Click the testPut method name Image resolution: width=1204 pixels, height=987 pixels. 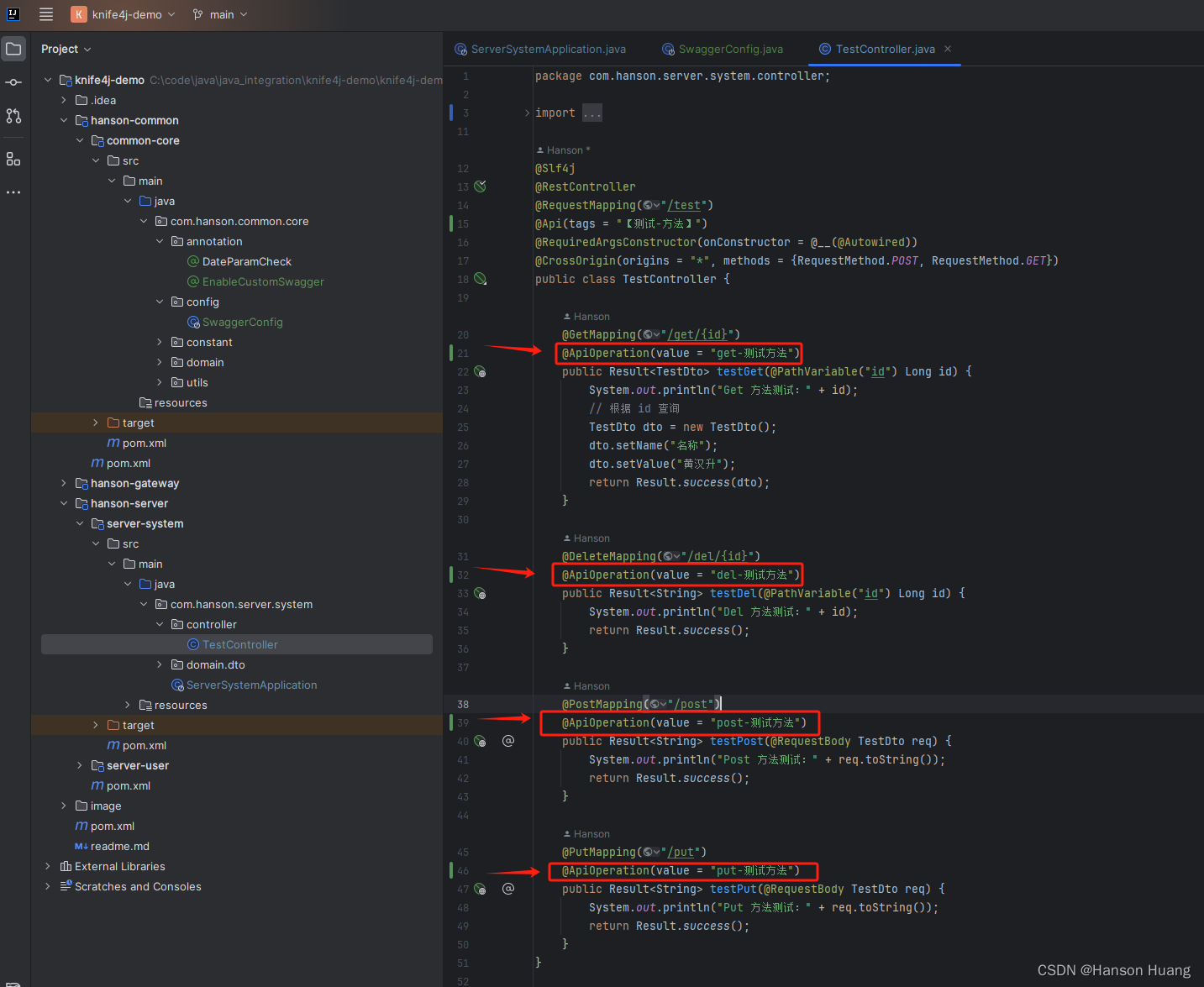[733, 889]
